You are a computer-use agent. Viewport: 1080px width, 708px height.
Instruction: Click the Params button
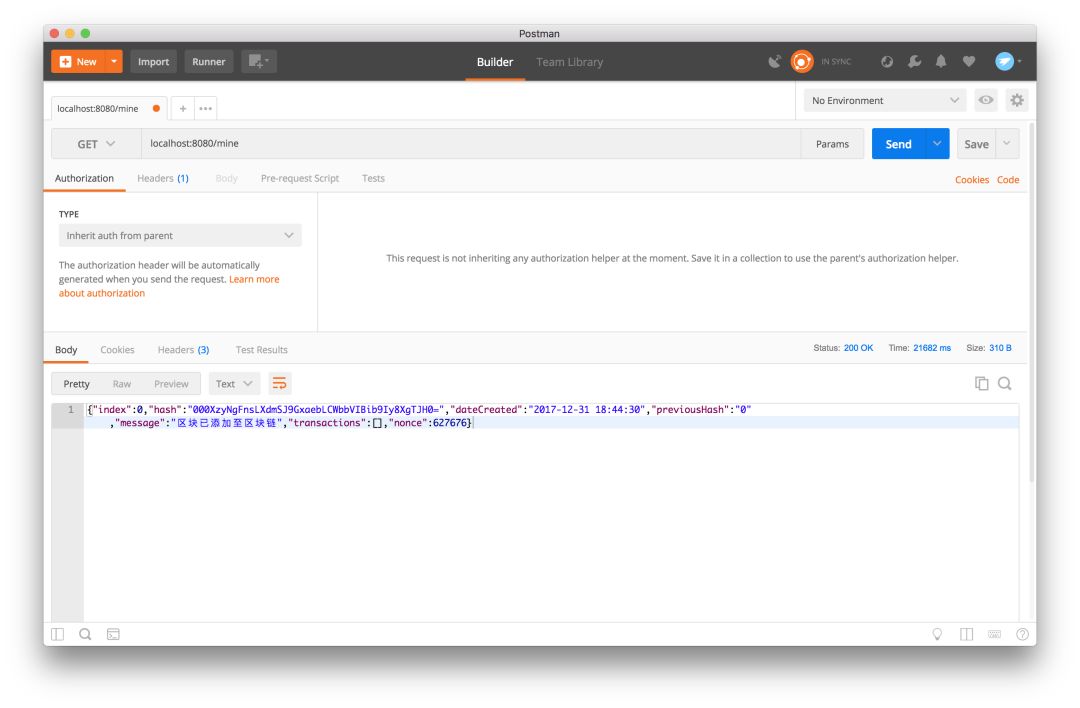832,144
